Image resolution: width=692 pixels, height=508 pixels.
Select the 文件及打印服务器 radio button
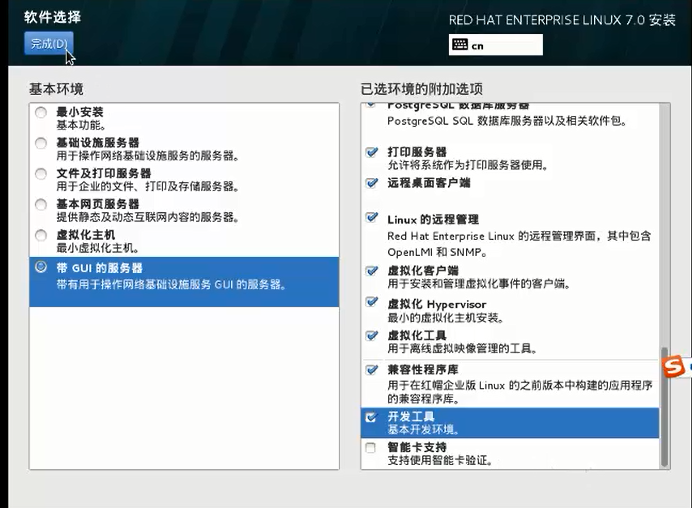click(x=41, y=174)
